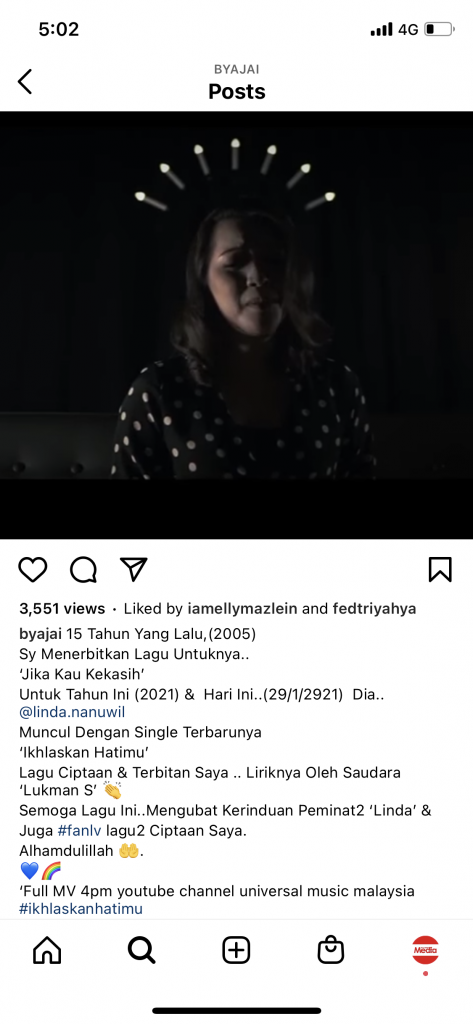Viewport: 473px width, 1024px height.
Task: Create new post with plus icon
Action: (x=236, y=950)
